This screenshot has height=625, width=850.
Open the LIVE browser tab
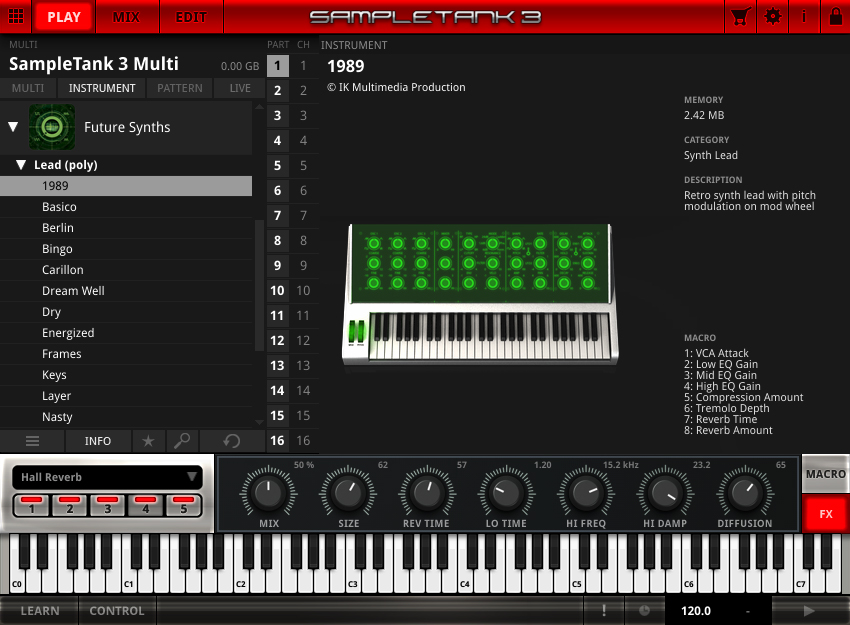240,88
